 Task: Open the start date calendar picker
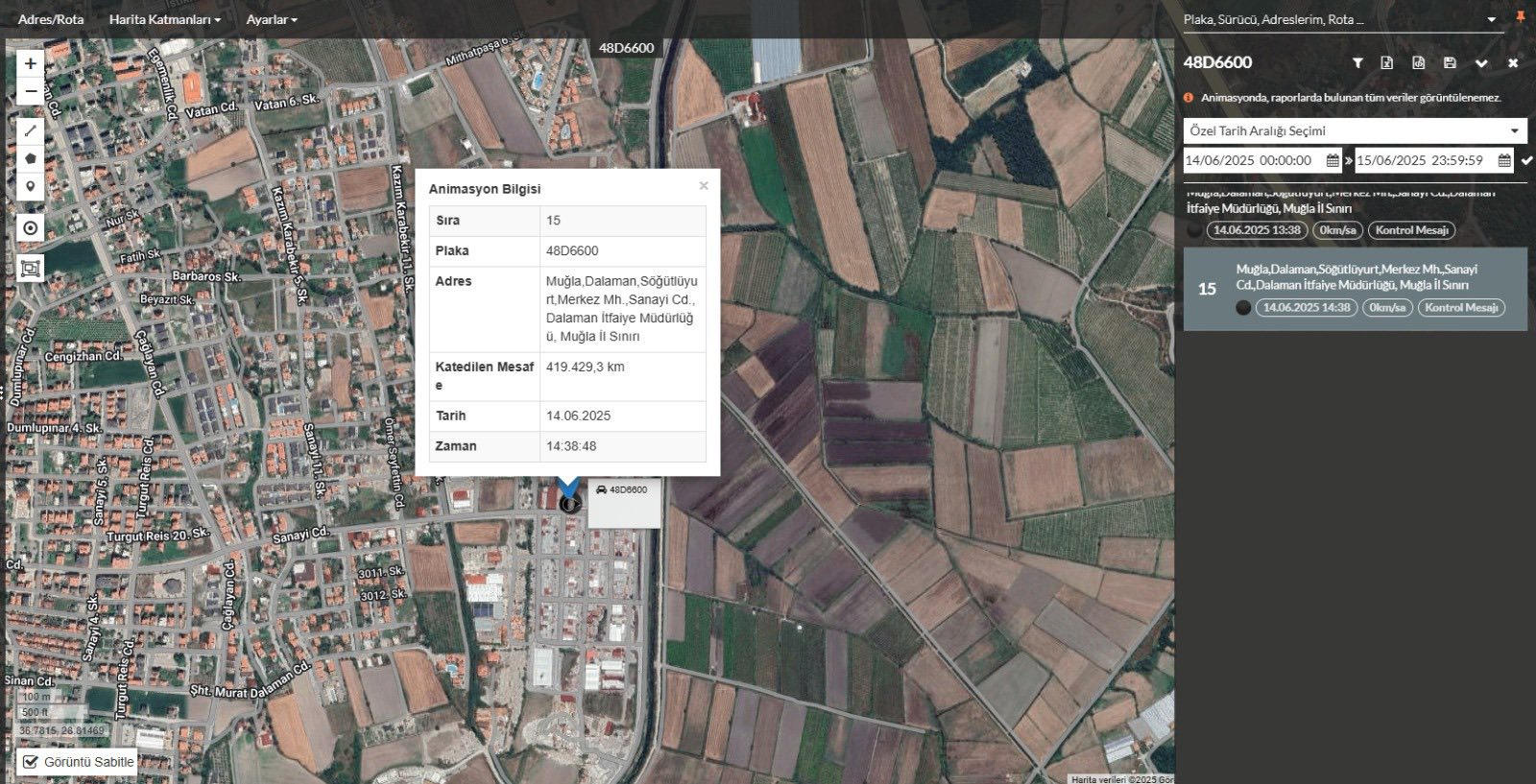[1332, 161]
